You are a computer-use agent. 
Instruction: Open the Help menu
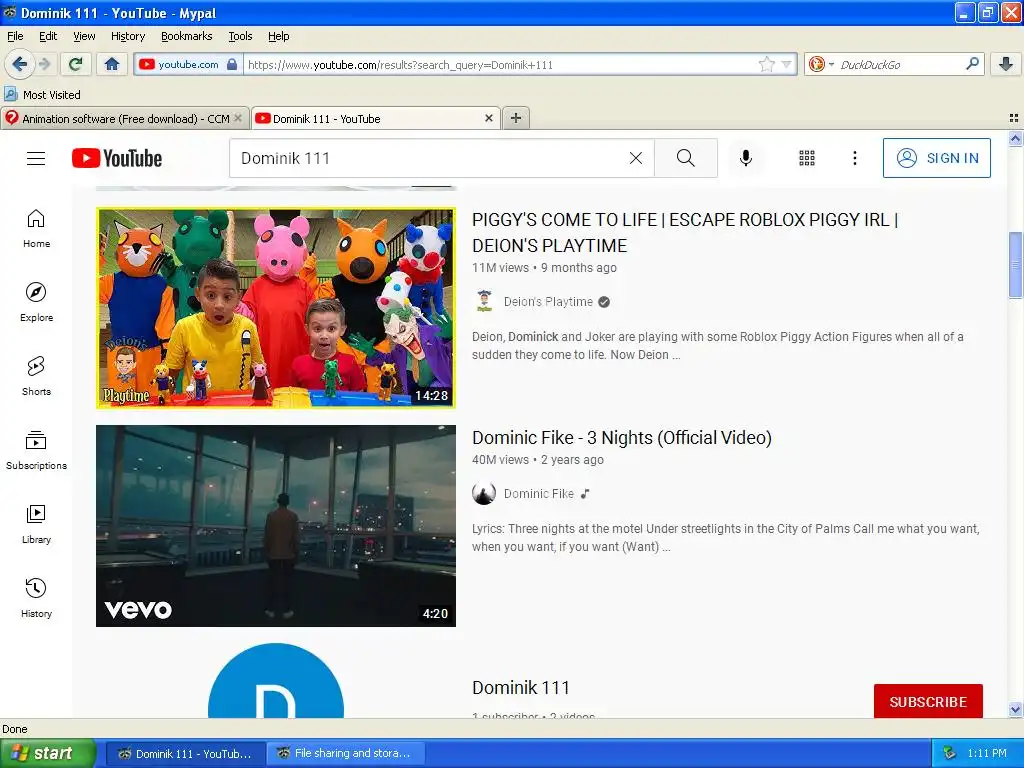point(278,36)
